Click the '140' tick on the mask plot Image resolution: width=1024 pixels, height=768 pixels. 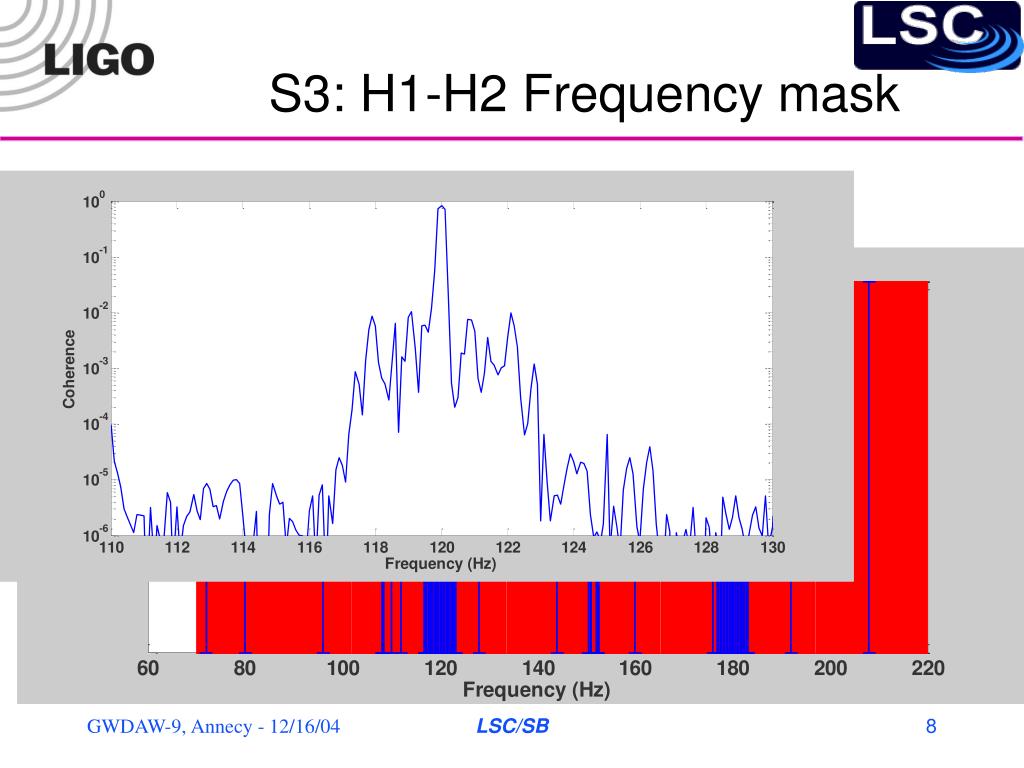click(x=538, y=668)
